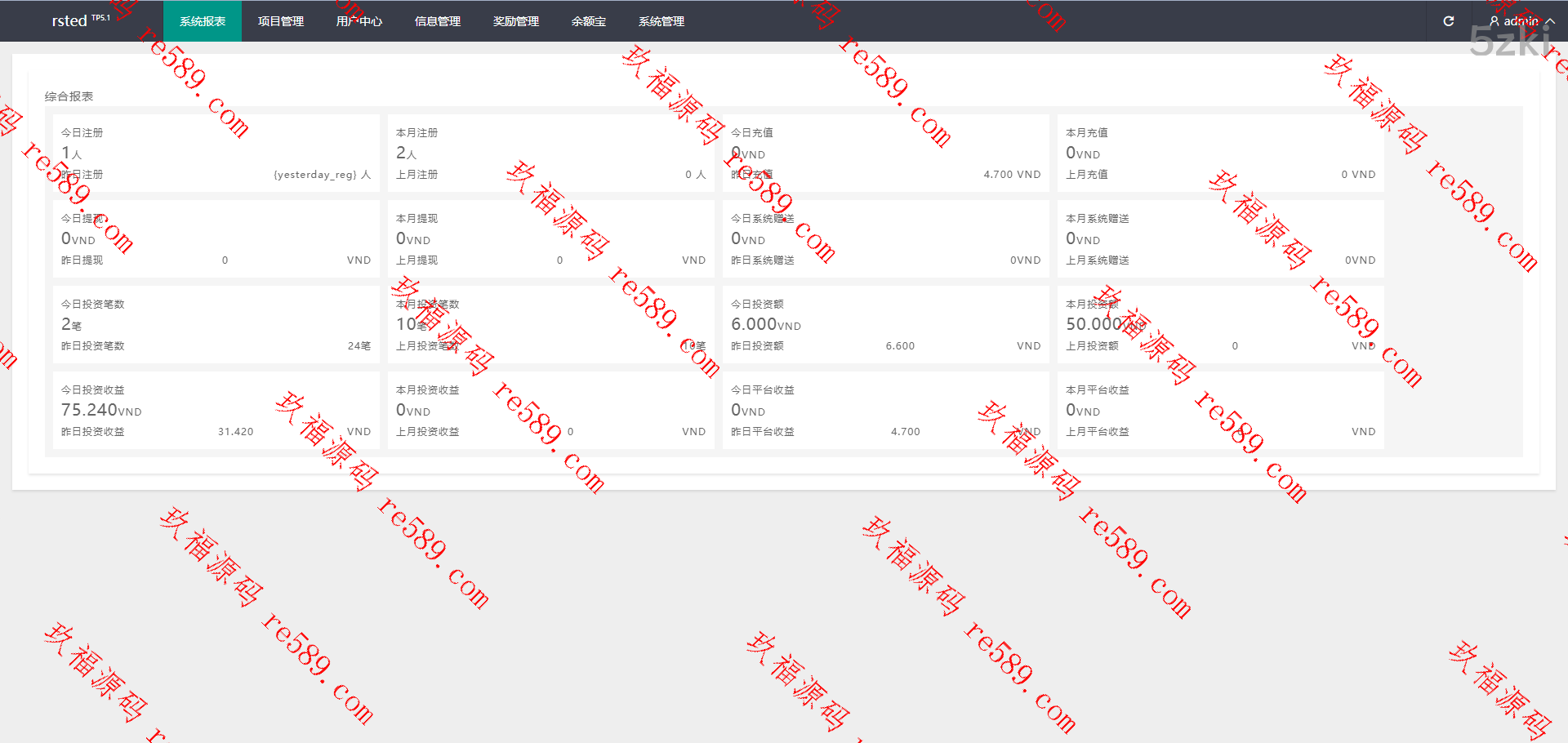Select the 信息管理 menu item
1568x743 pixels.
point(438,21)
